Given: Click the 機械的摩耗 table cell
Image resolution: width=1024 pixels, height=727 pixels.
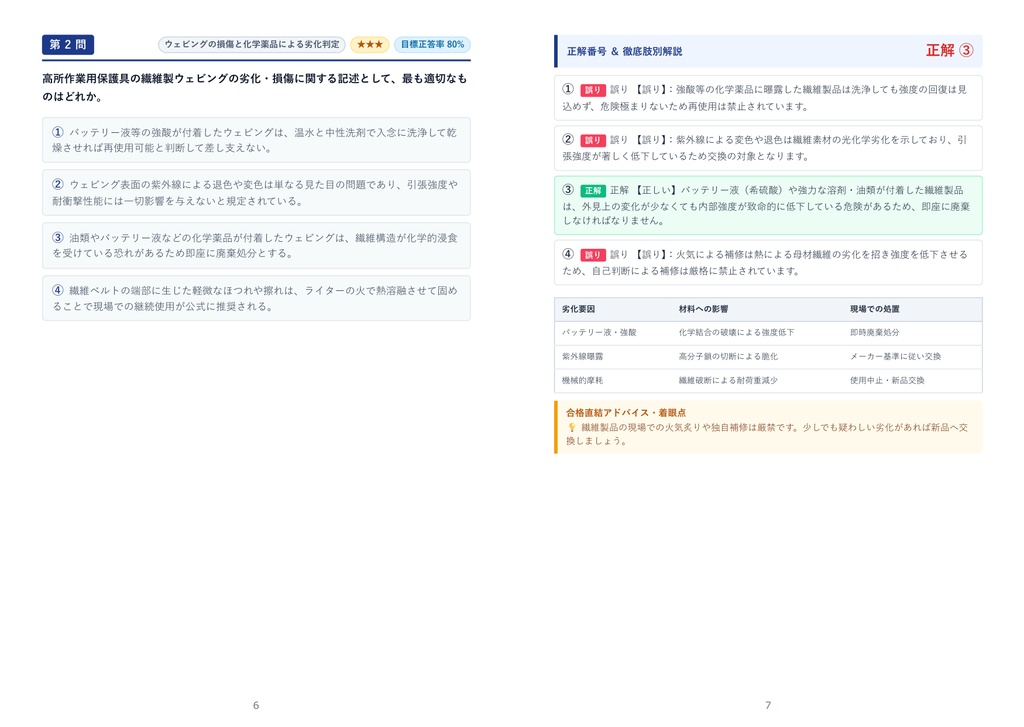Looking at the screenshot, I should 583,380.
